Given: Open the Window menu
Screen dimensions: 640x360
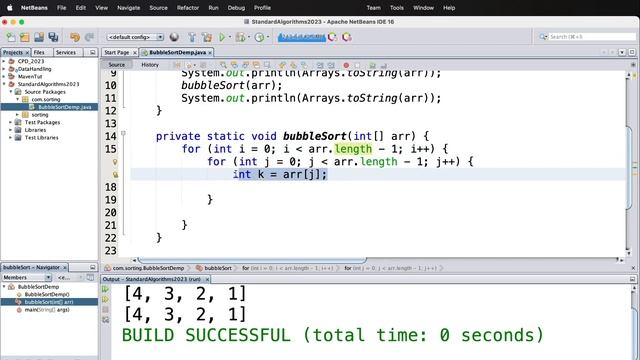Looking at the screenshot, I should 423,8.
